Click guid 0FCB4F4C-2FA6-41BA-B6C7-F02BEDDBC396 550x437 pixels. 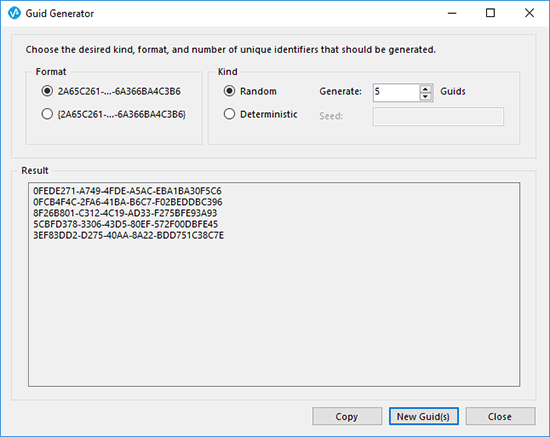tap(128, 202)
